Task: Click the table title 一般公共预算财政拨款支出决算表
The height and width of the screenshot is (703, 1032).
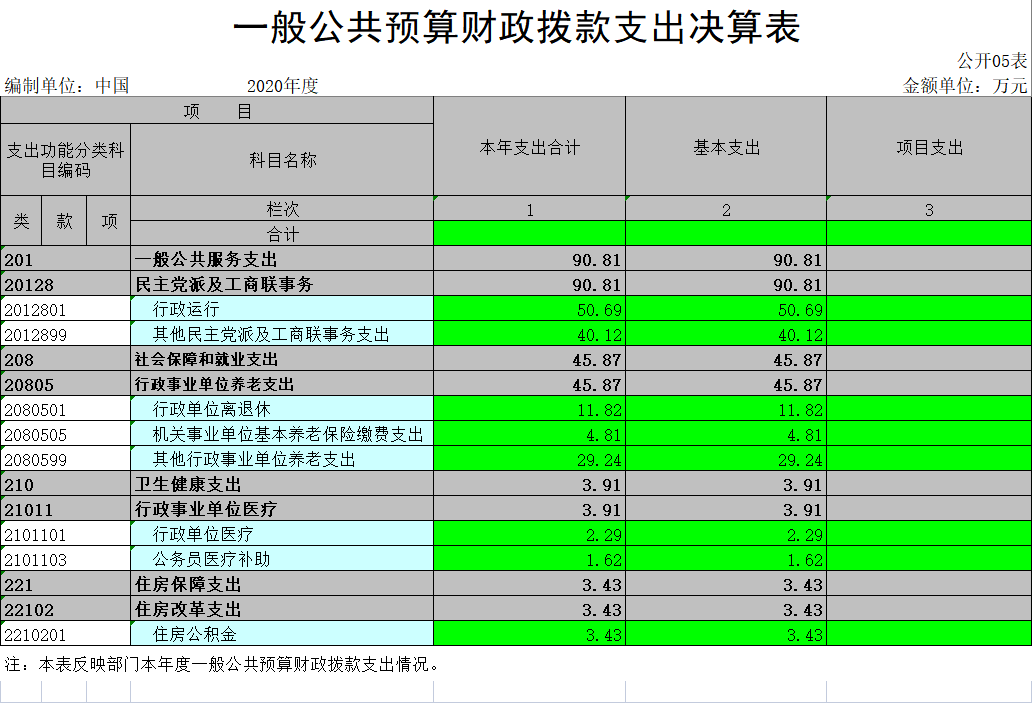Action: coord(516,28)
